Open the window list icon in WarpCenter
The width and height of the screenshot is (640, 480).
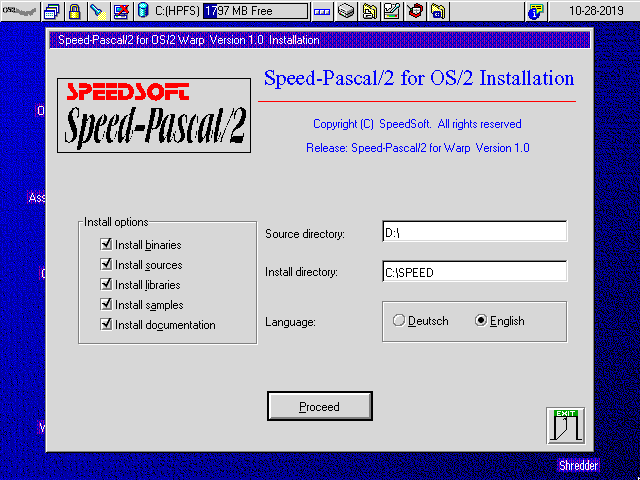tap(52, 11)
